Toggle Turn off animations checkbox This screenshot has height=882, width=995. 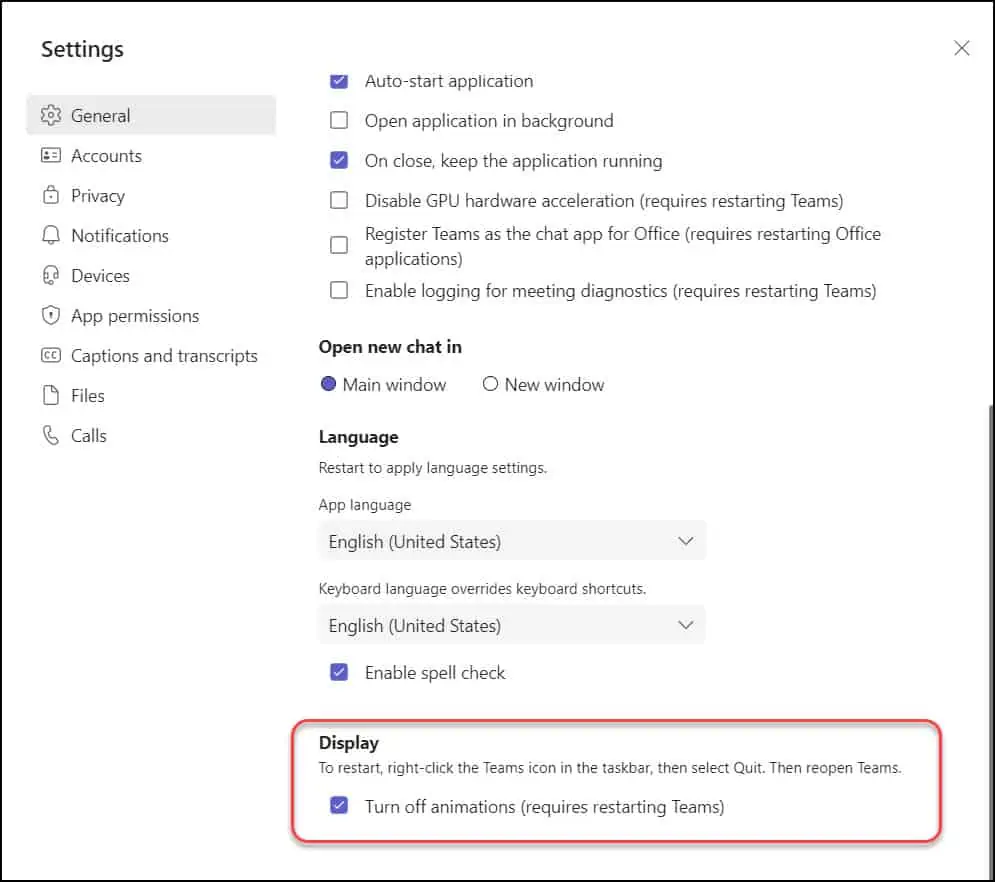click(x=339, y=806)
